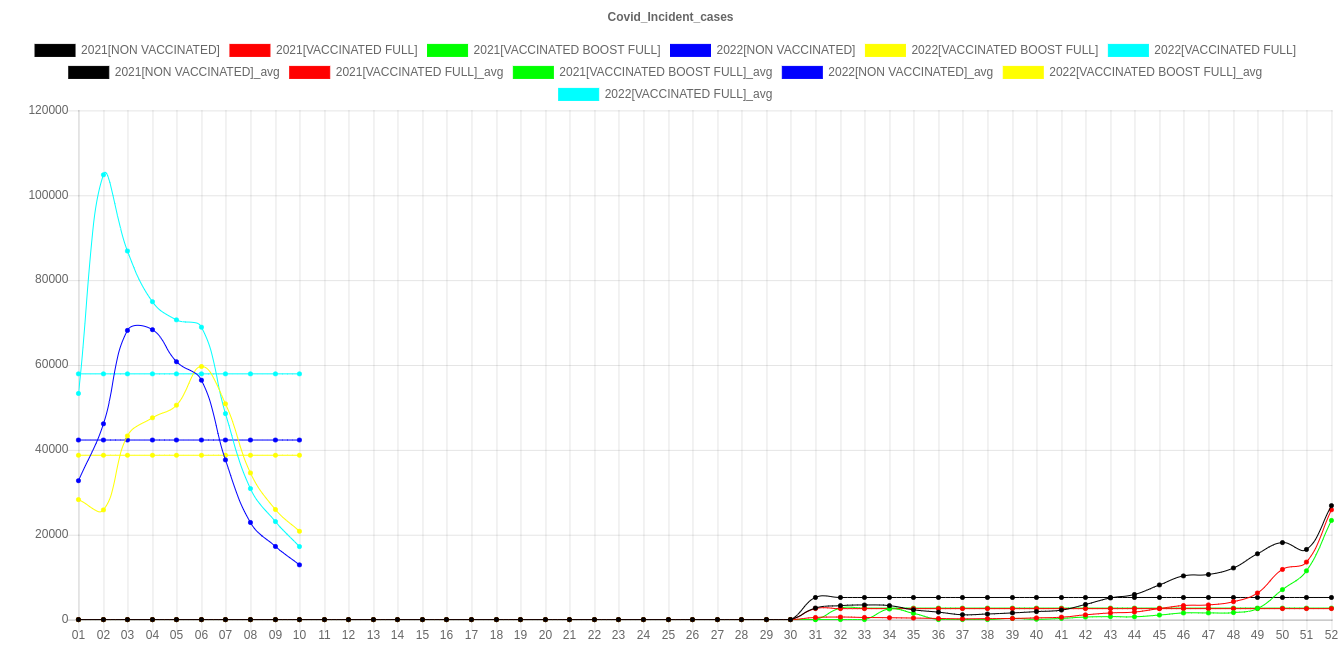Screen dimensions: 1341x670
Task: Click the red data point at week 52
Action: (x=1331, y=511)
